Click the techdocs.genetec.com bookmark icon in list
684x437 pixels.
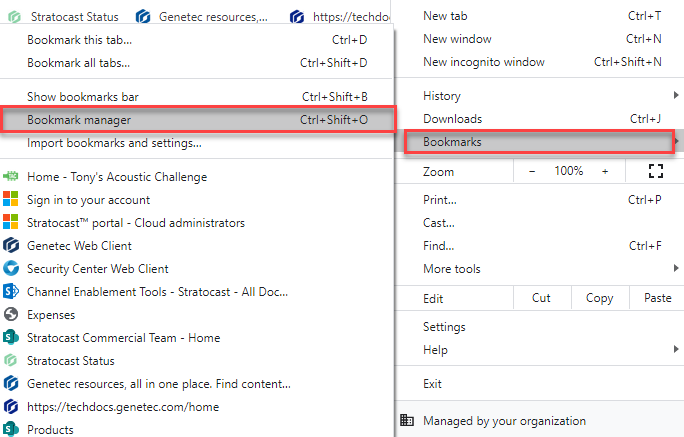10,406
